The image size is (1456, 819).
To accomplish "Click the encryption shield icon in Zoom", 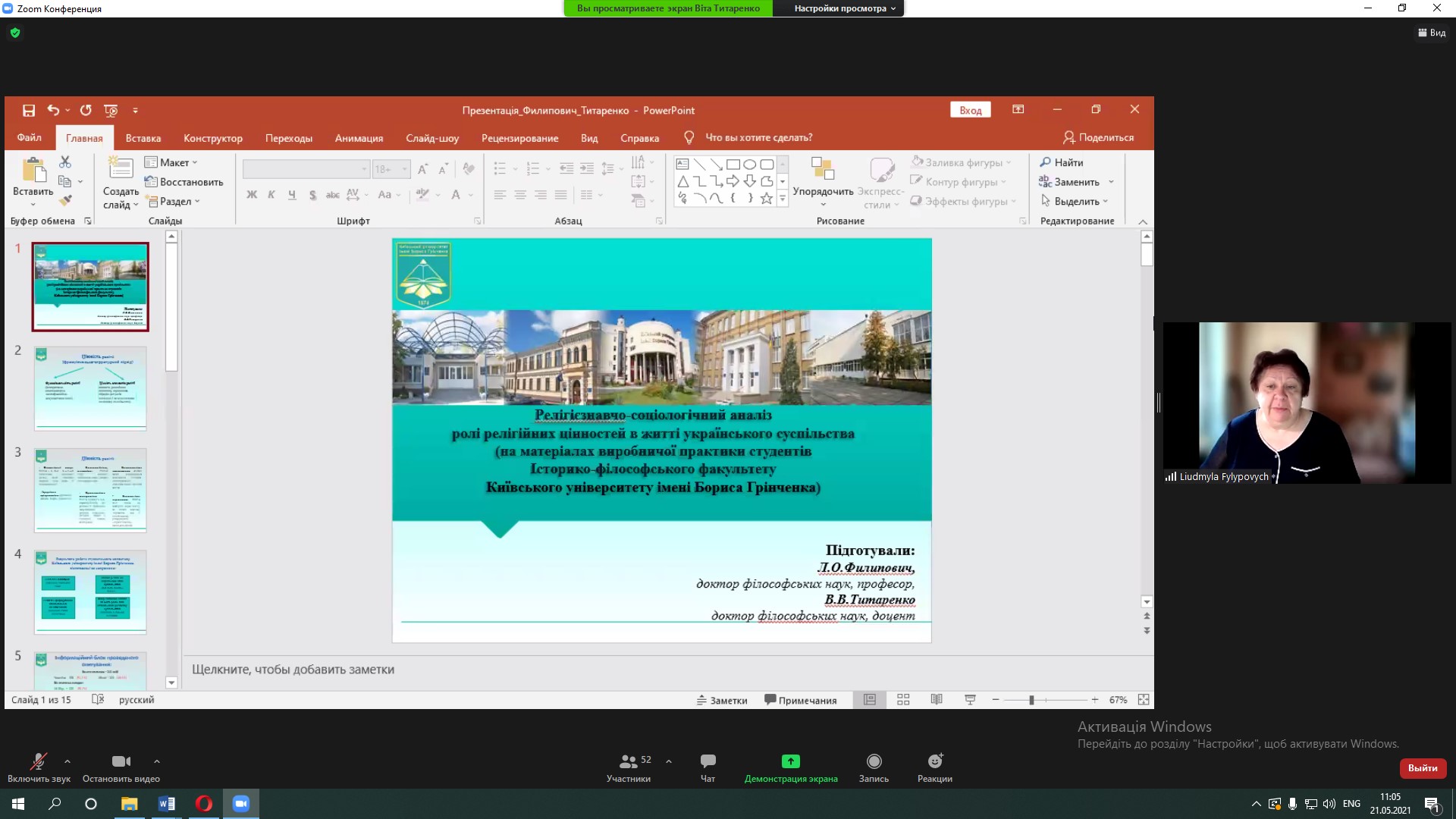I will (x=15, y=33).
